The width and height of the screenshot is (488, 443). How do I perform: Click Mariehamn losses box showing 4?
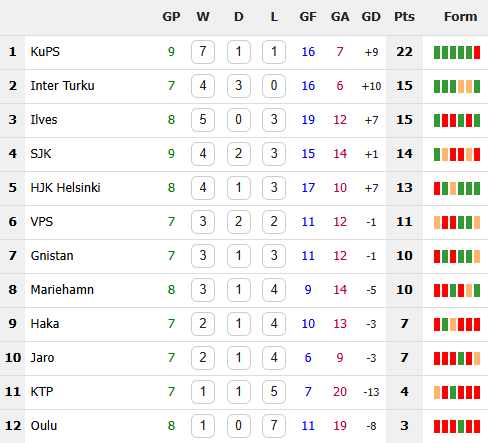274,290
